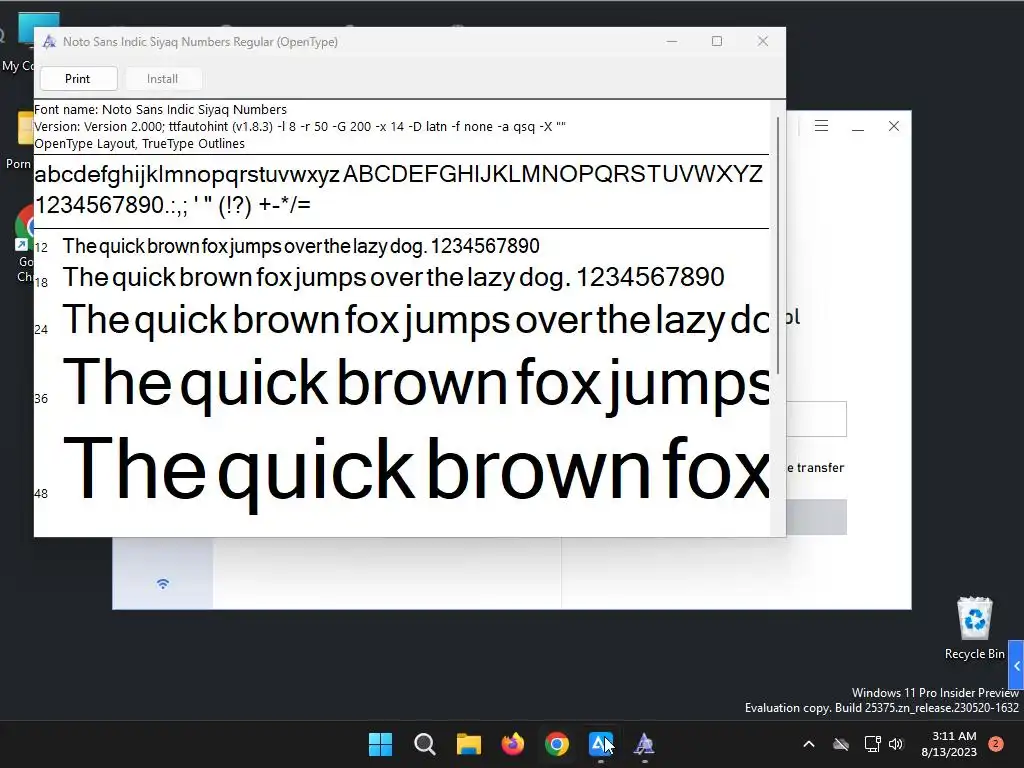Screen dimensions: 1024x768
Task: Click the 18 point sample sentence
Action: tap(394, 278)
